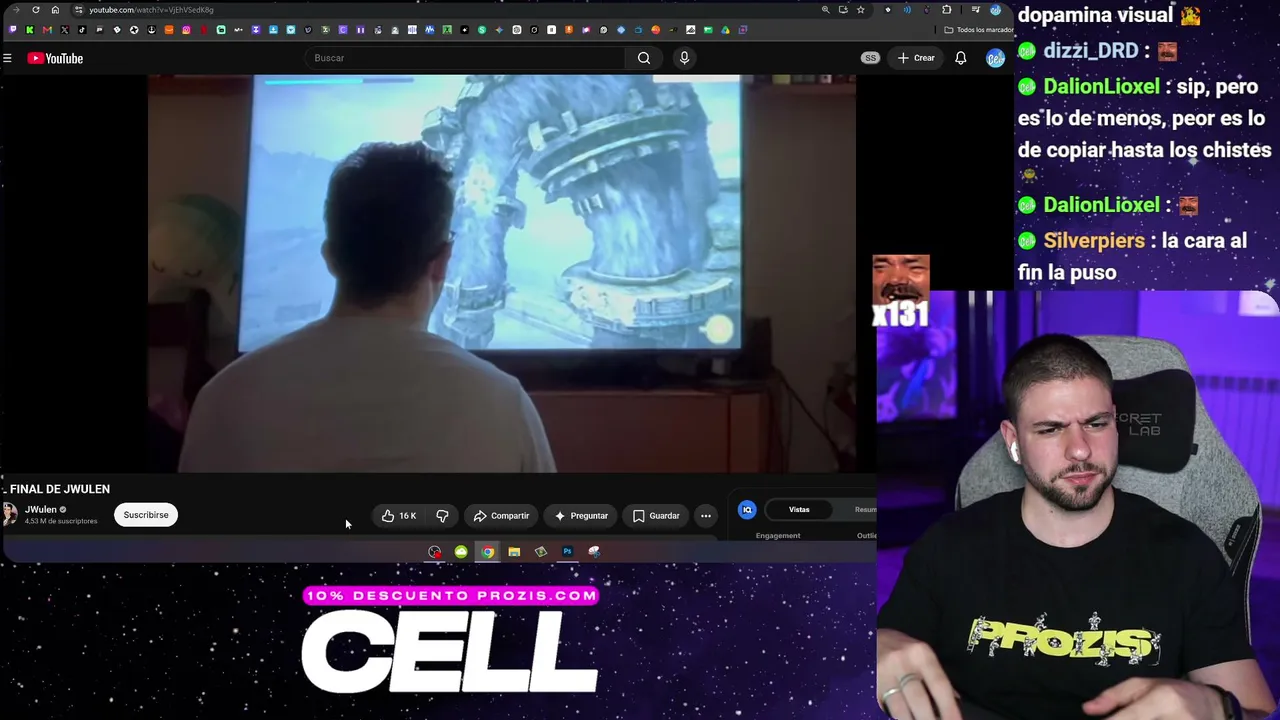The image size is (1280, 720).
Task: Open the X bookmark icon
Action: 64,30
